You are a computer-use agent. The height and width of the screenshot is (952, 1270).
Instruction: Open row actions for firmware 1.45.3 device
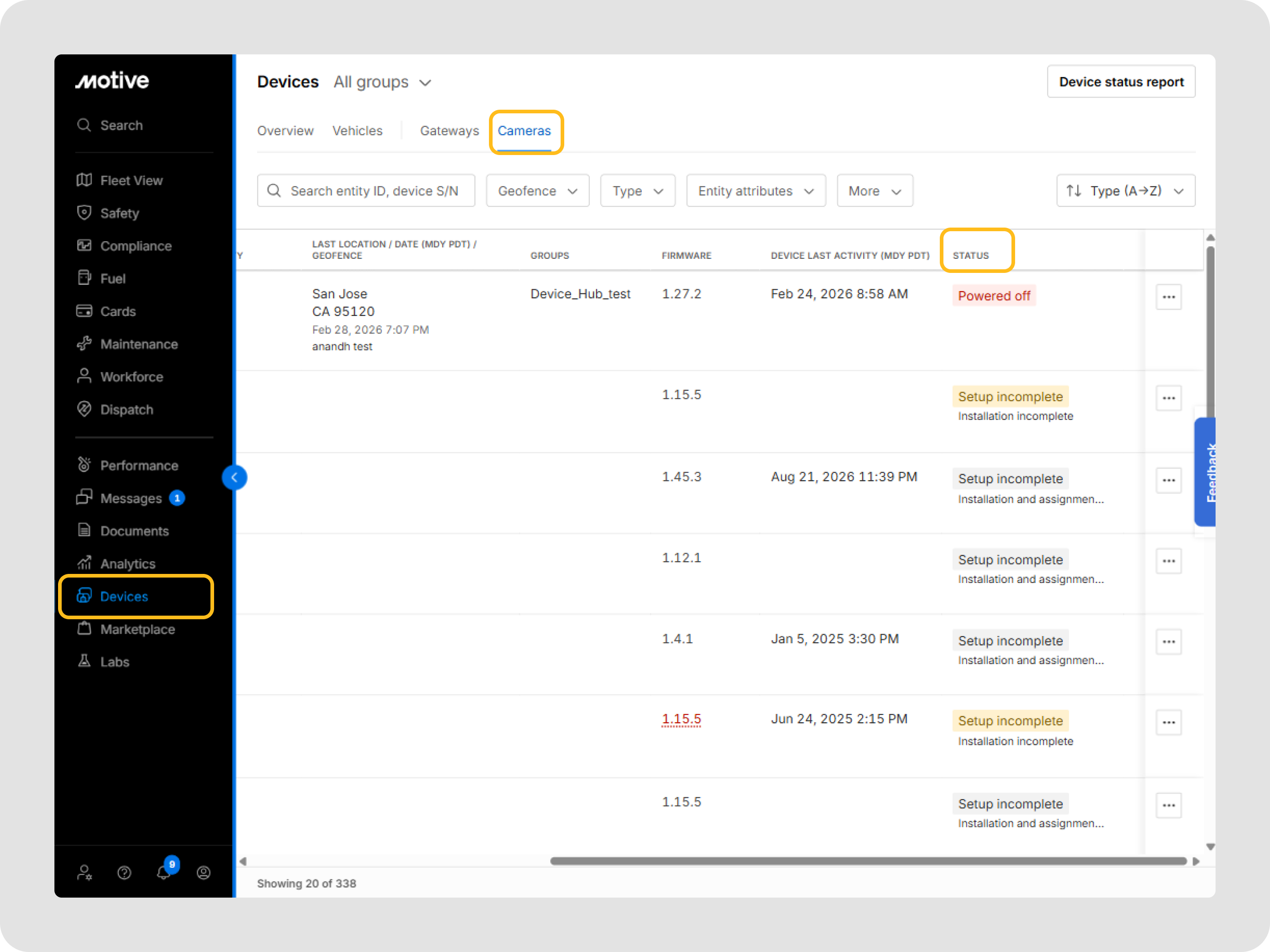pyautogui.click(x=1168, y=480)
